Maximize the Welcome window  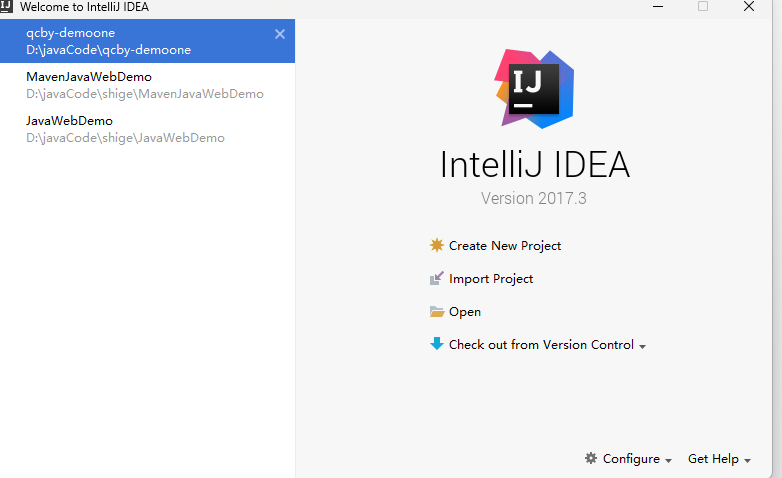703,6
